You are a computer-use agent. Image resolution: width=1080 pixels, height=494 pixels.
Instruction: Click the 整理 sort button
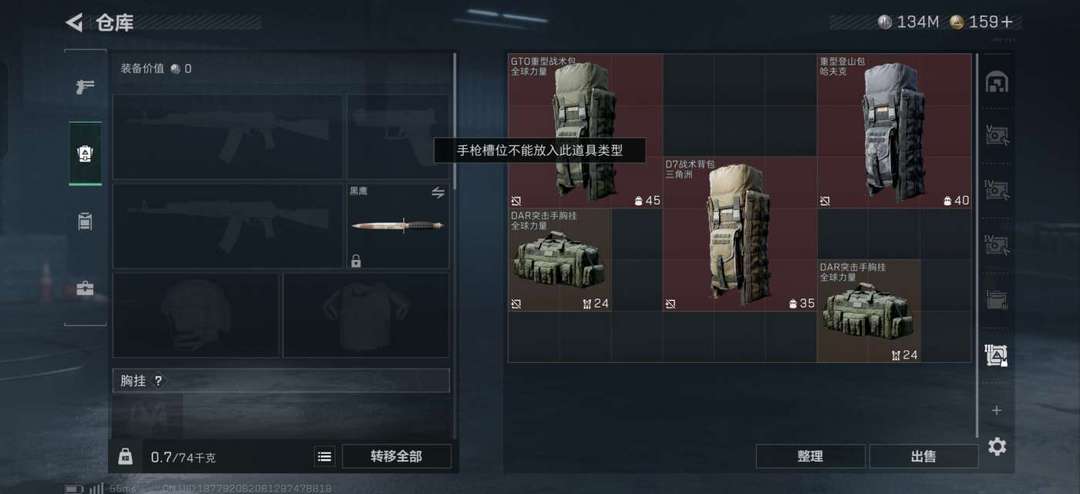tap(811, 456)
